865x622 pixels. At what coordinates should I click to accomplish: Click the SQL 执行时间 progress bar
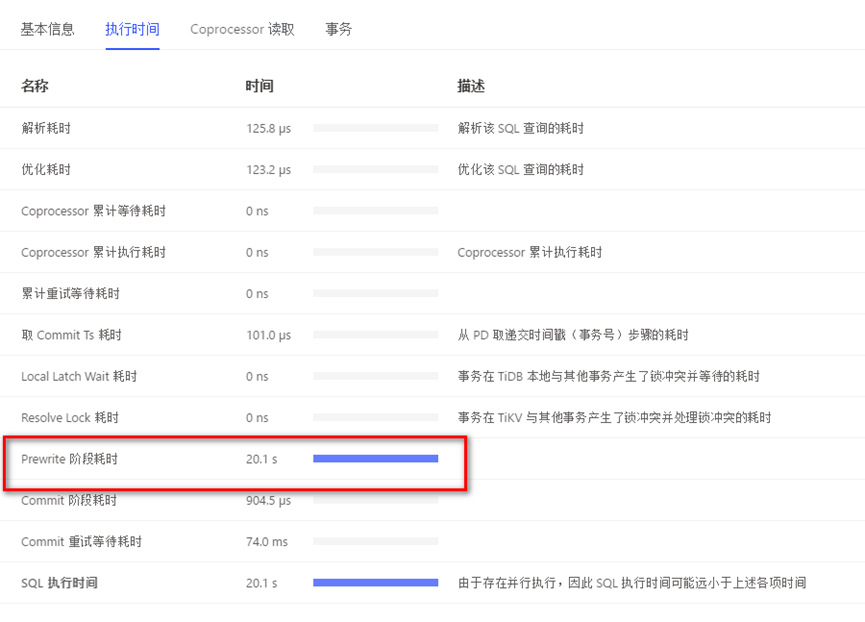tap(375, 582)
